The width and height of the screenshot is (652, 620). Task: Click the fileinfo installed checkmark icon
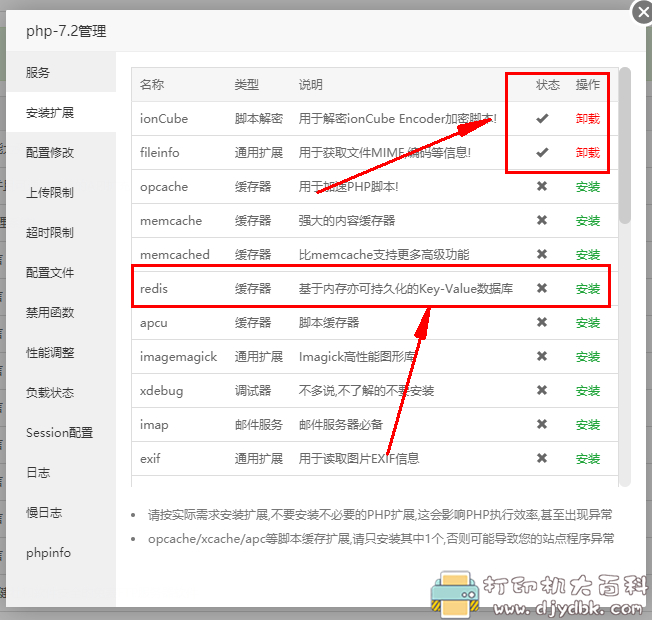(x=542, y=153)
